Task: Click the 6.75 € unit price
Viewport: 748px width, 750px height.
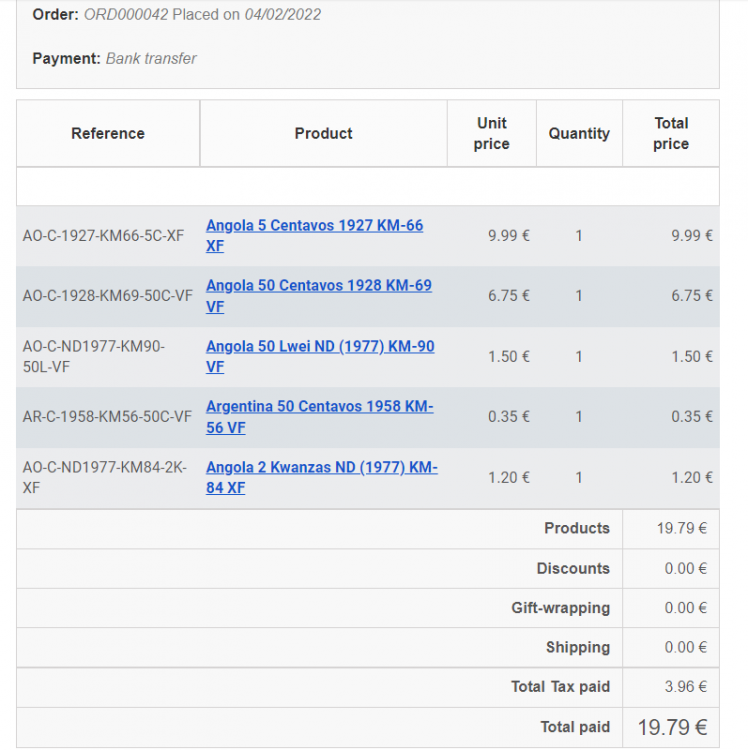Action: (x=508, y=296)
